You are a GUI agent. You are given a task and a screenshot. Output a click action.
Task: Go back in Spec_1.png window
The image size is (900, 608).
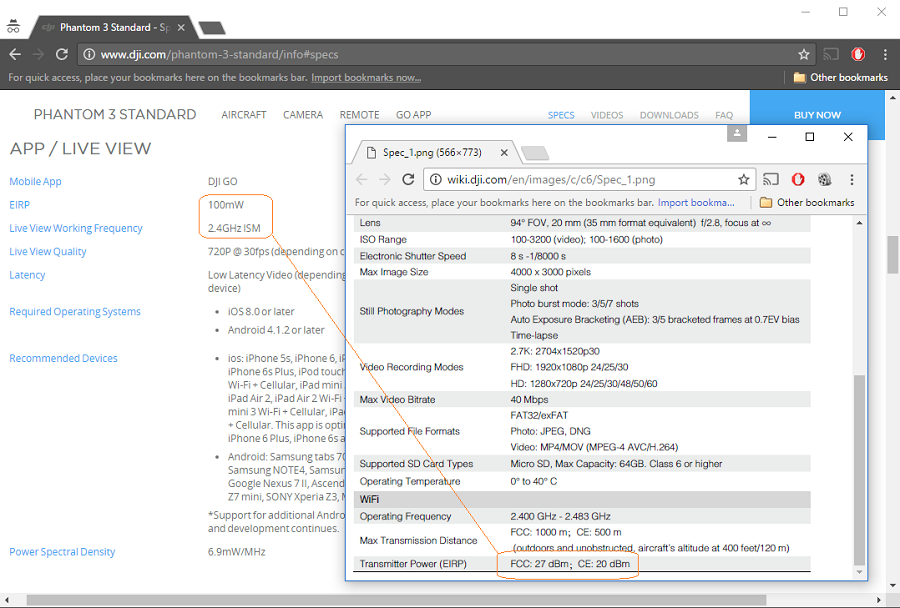coord(362,180)
